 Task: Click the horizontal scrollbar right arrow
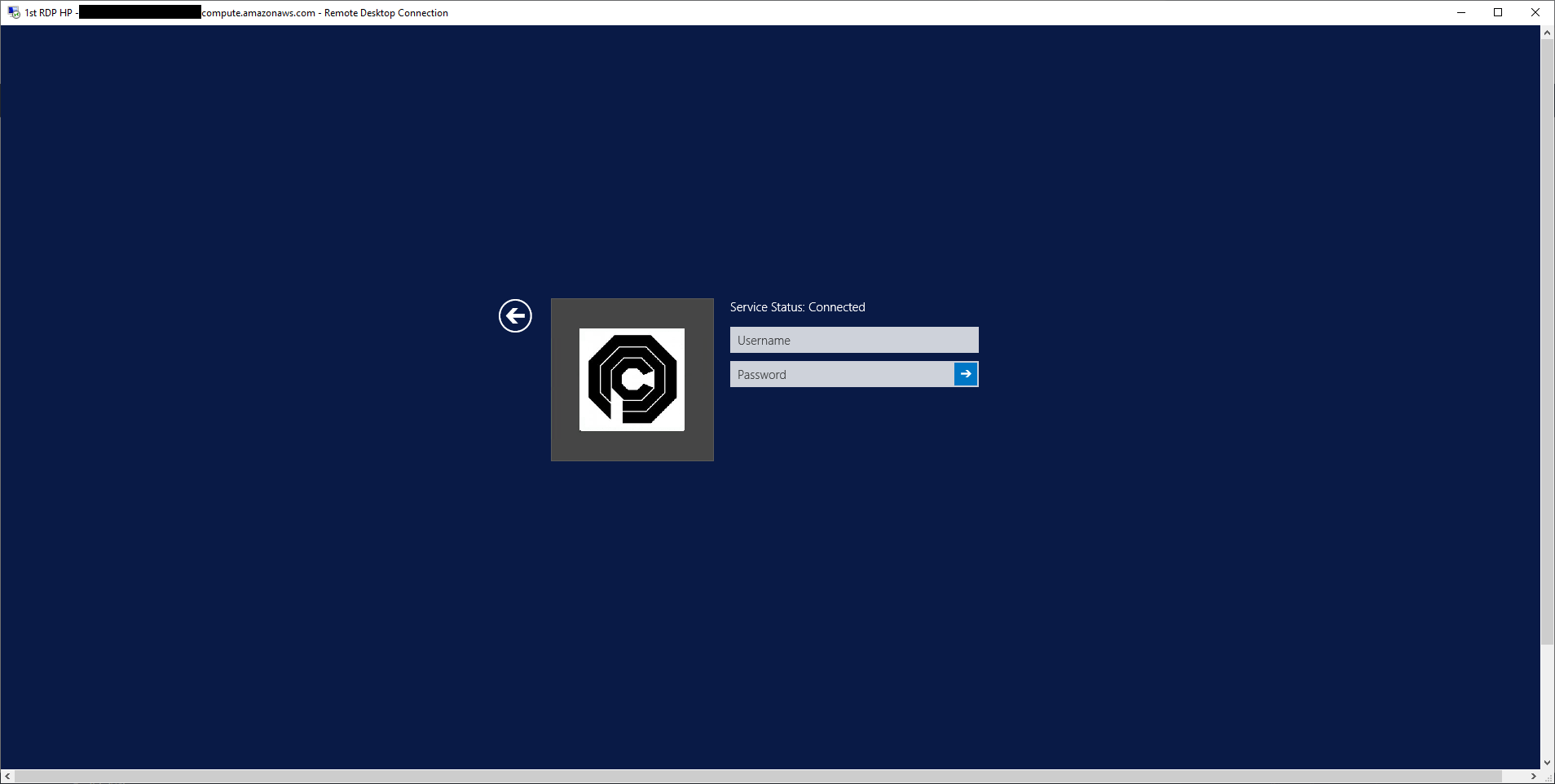click(x=1533, y=777)
